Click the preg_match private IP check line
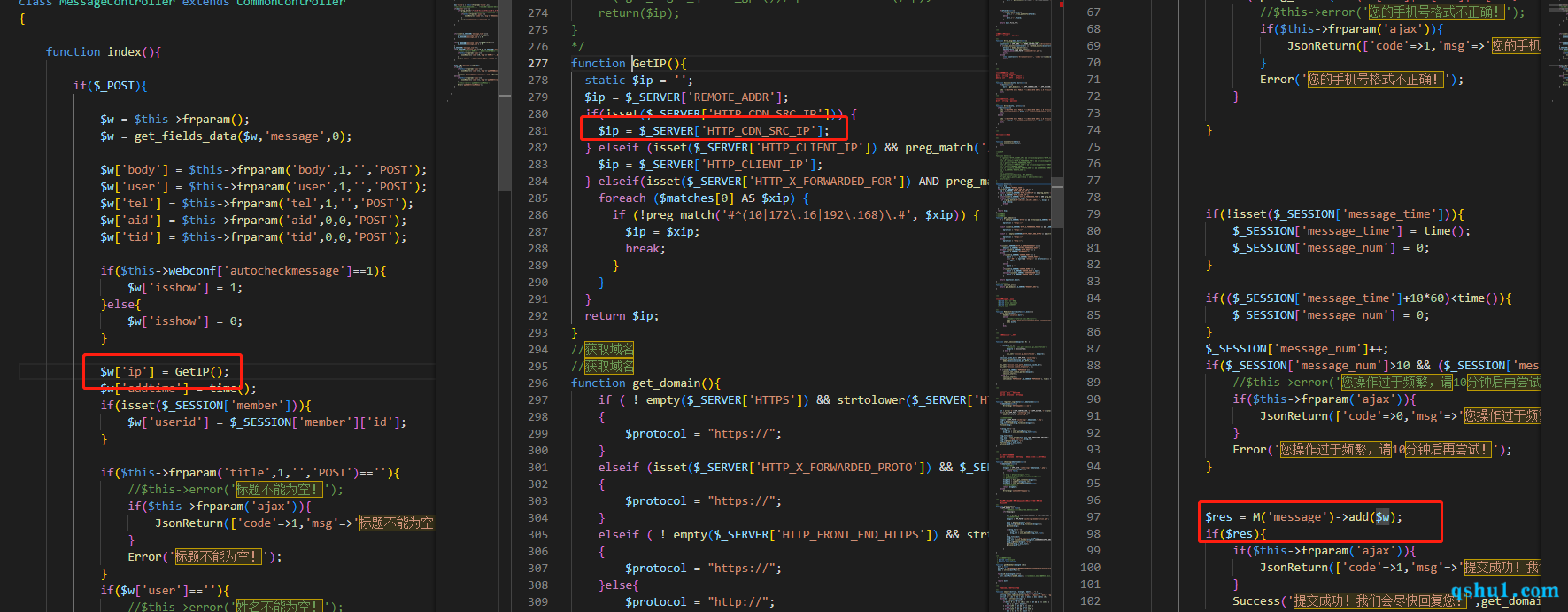 click(796, 214)
